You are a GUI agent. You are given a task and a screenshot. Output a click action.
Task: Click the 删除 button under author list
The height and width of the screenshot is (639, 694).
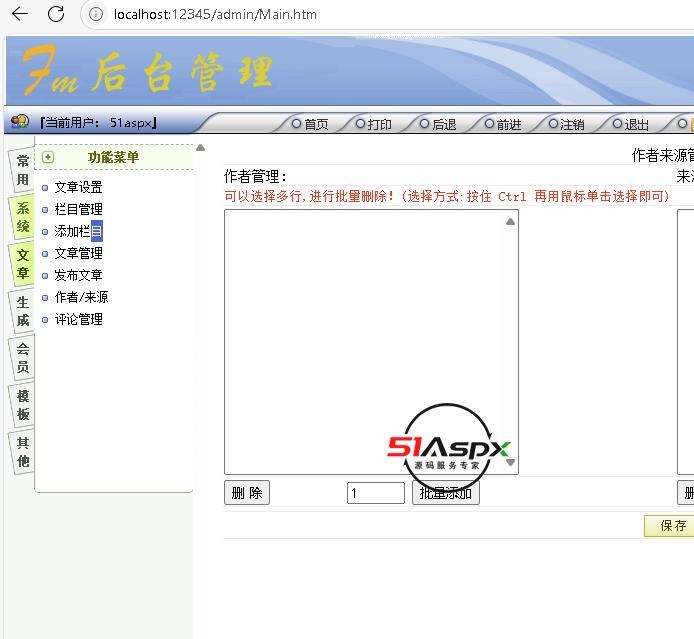(247, 493)
